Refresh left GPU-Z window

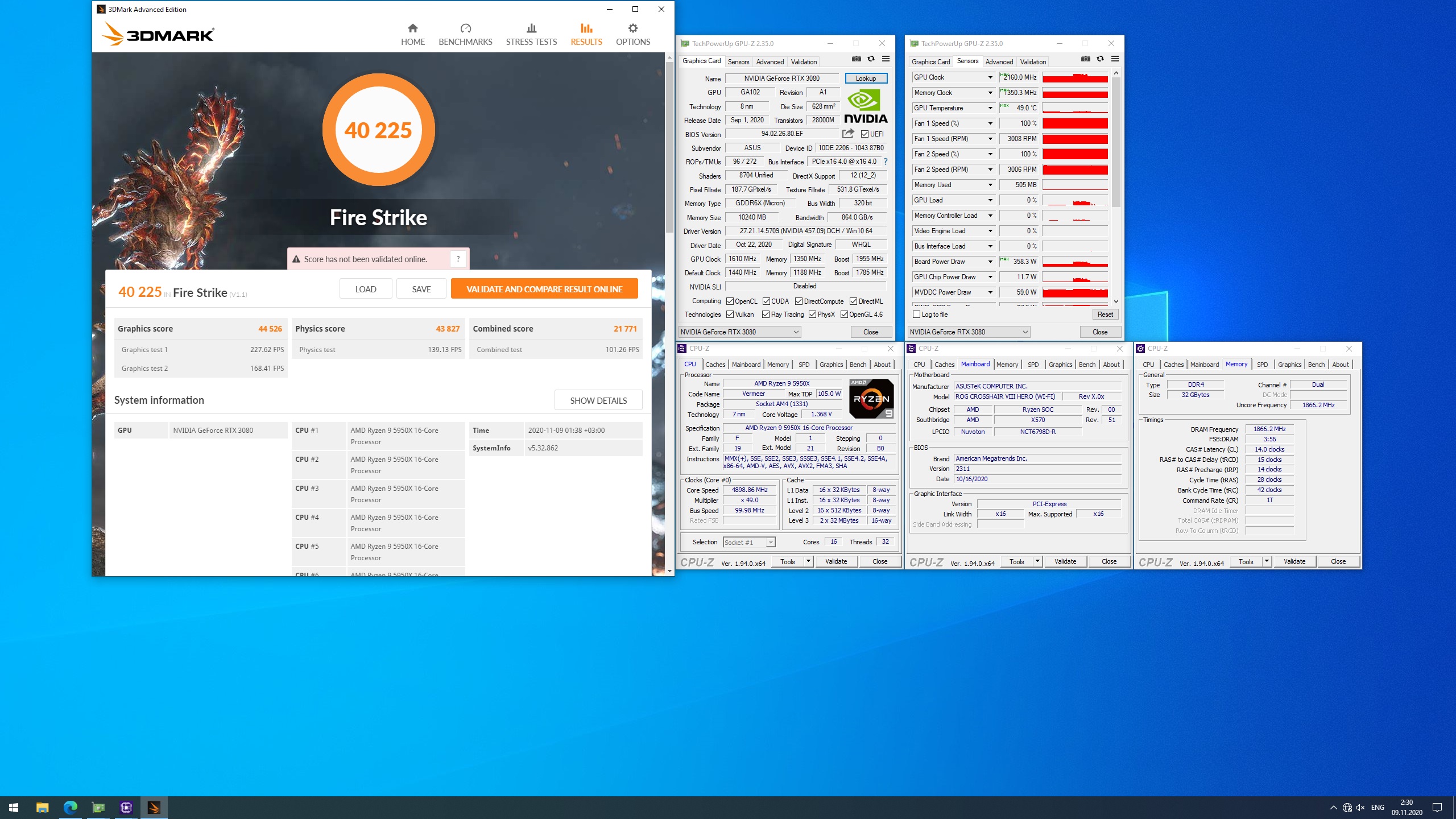[x=871, y=59]
